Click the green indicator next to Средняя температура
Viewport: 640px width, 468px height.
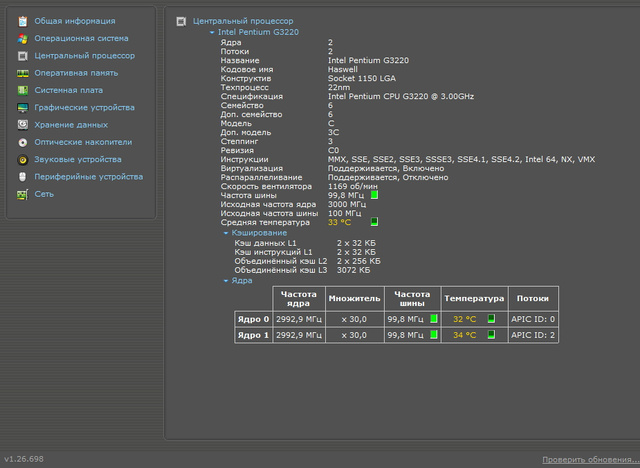pos(374,222)
